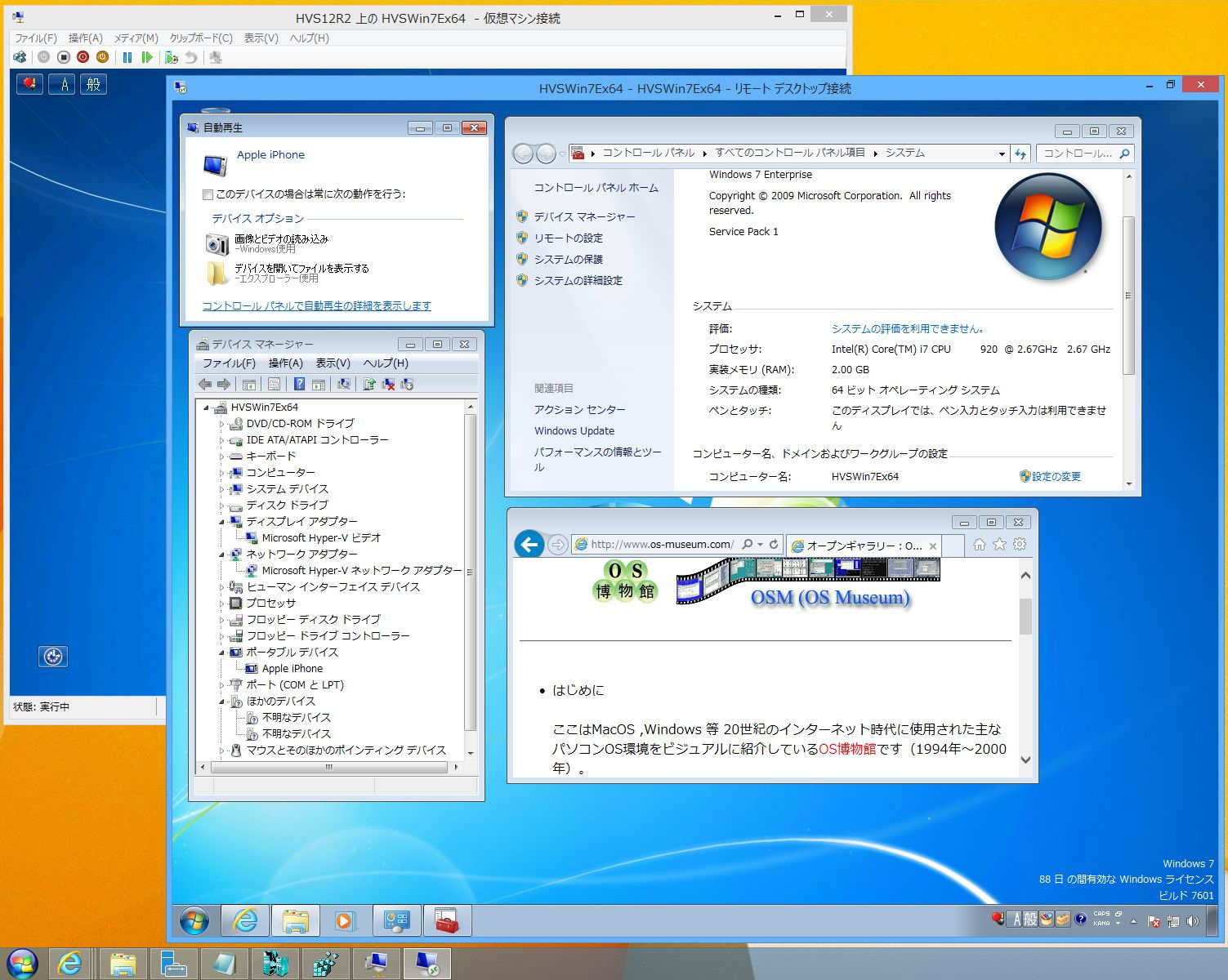Click Update driver icon in Device Manager toolbar
The image size is (1228, 980).
[x=369, y=384]
